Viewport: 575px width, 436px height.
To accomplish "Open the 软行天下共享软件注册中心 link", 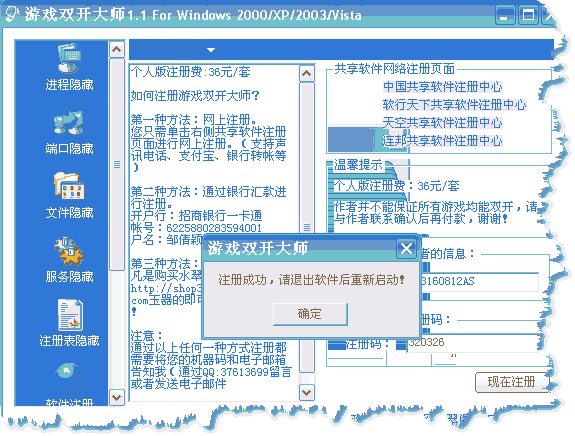I will [454, 105].
